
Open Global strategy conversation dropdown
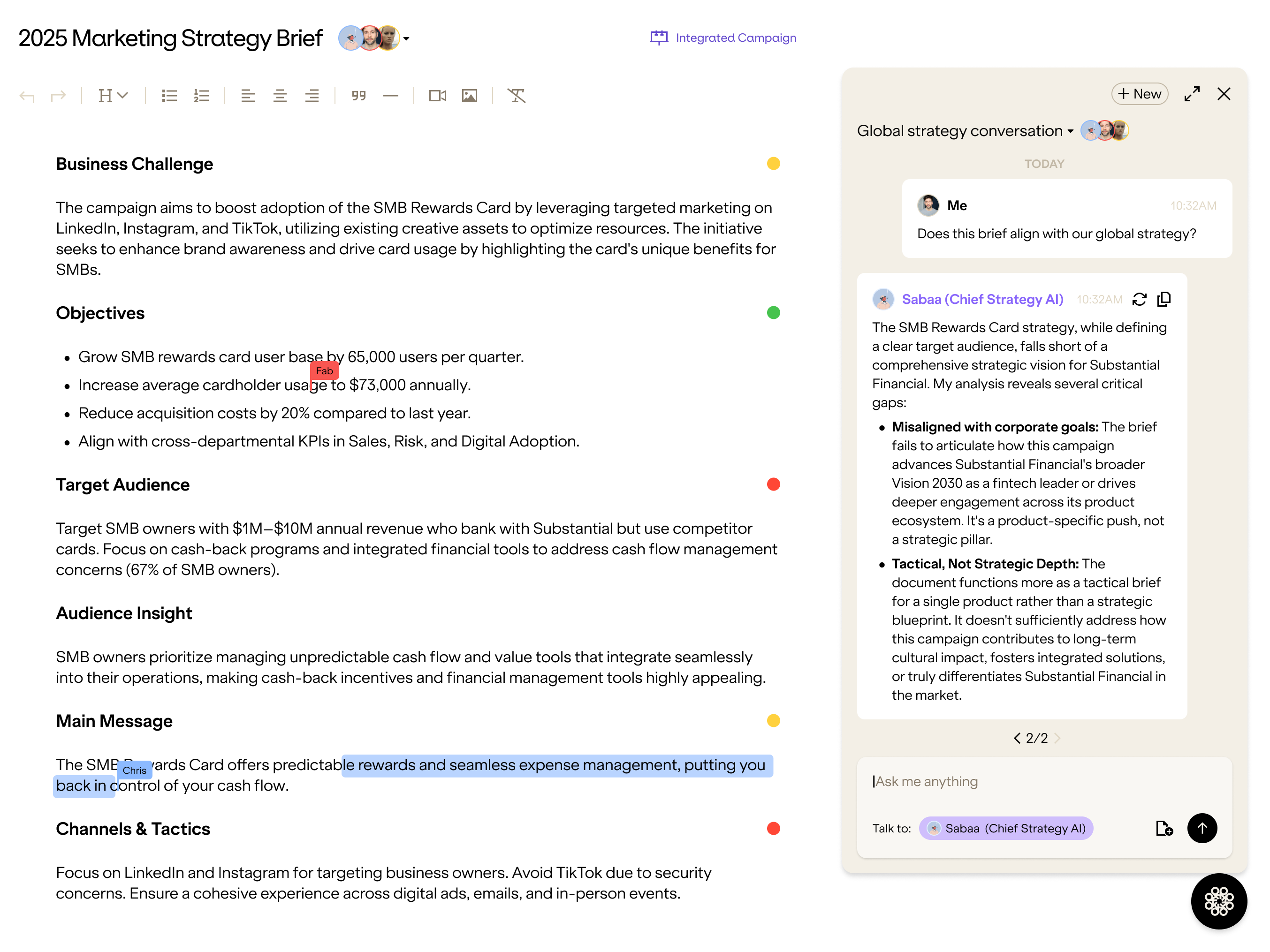point(1070,131)
